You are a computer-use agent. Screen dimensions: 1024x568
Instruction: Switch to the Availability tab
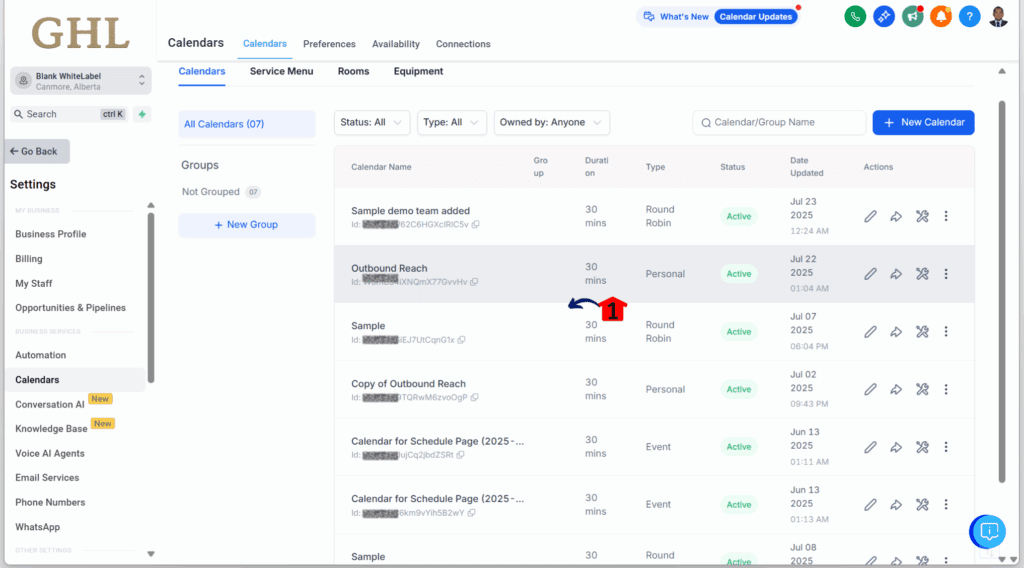click(x=396, y=44)
